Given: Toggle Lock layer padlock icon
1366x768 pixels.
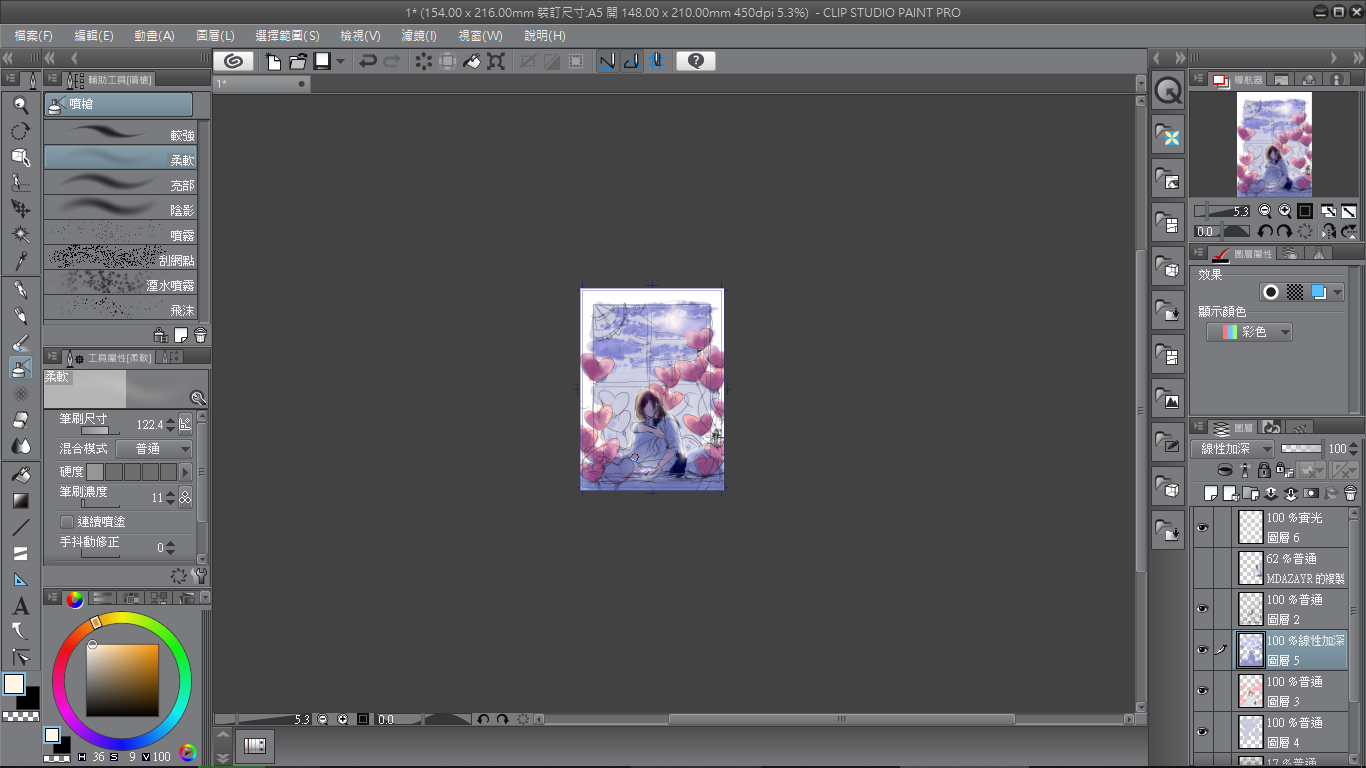Looking at the screenshot, I should click(1264, 469).
